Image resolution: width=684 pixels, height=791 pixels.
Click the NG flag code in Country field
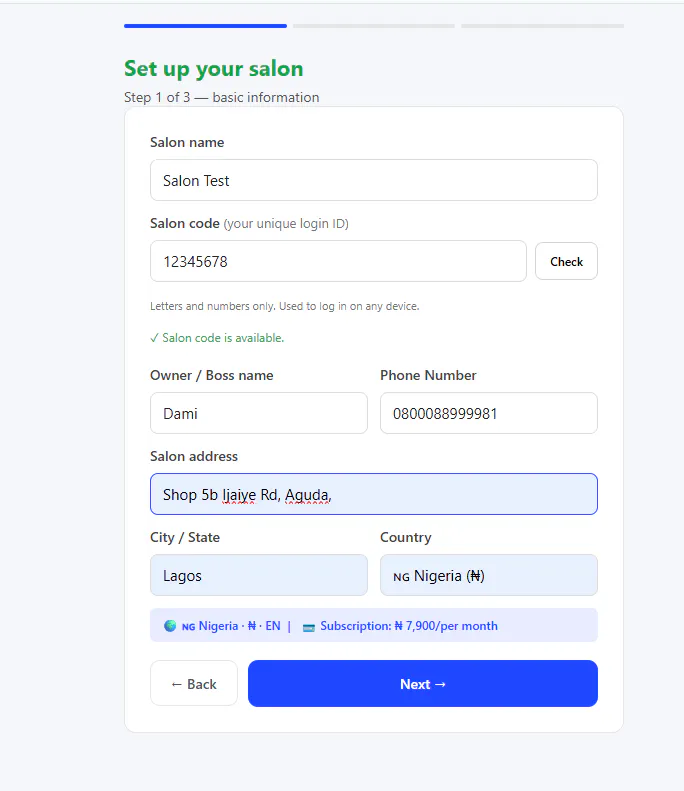tap(402, 577)
